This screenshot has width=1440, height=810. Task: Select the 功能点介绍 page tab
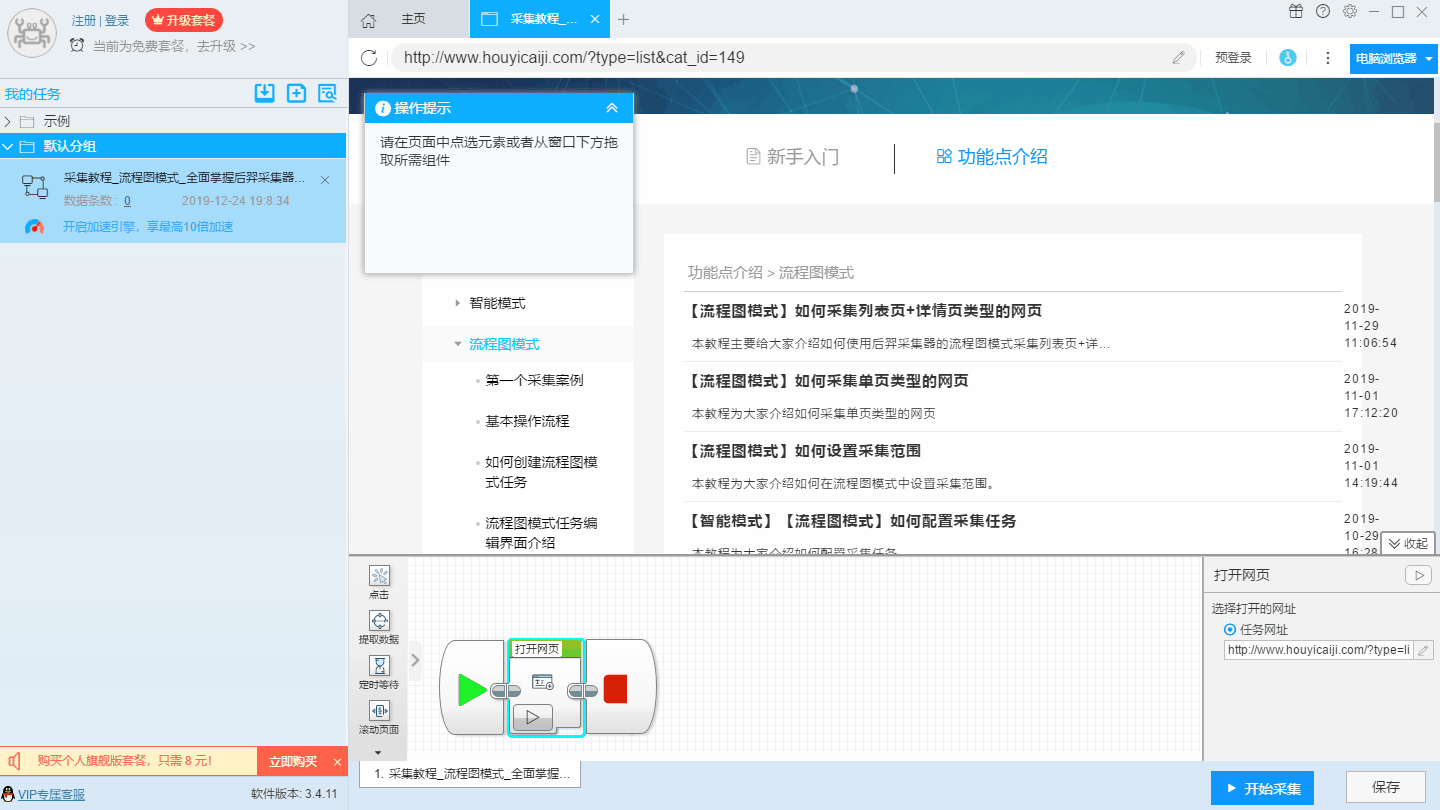pyautogui.click(x=991, y=157)
